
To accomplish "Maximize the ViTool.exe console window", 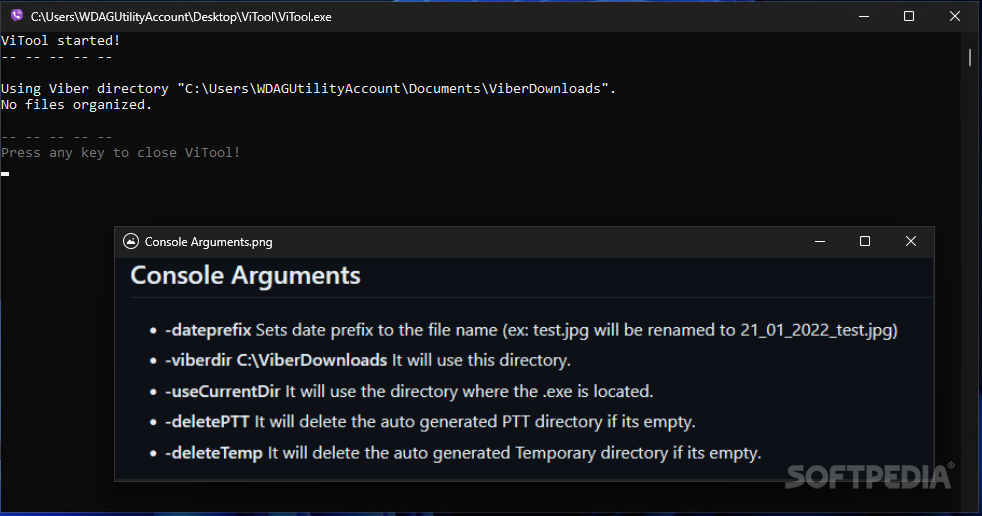I will pyautogui.click(x=909, y=16).
